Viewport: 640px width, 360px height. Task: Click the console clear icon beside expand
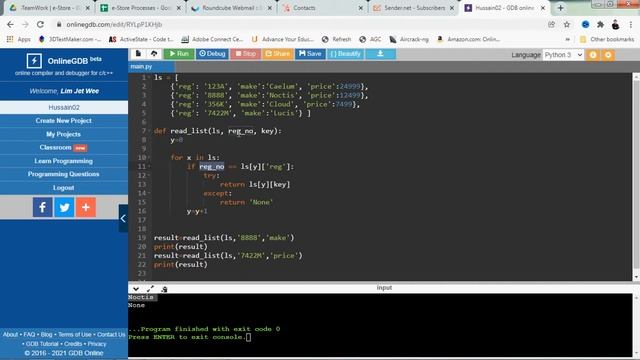(164, 289)
